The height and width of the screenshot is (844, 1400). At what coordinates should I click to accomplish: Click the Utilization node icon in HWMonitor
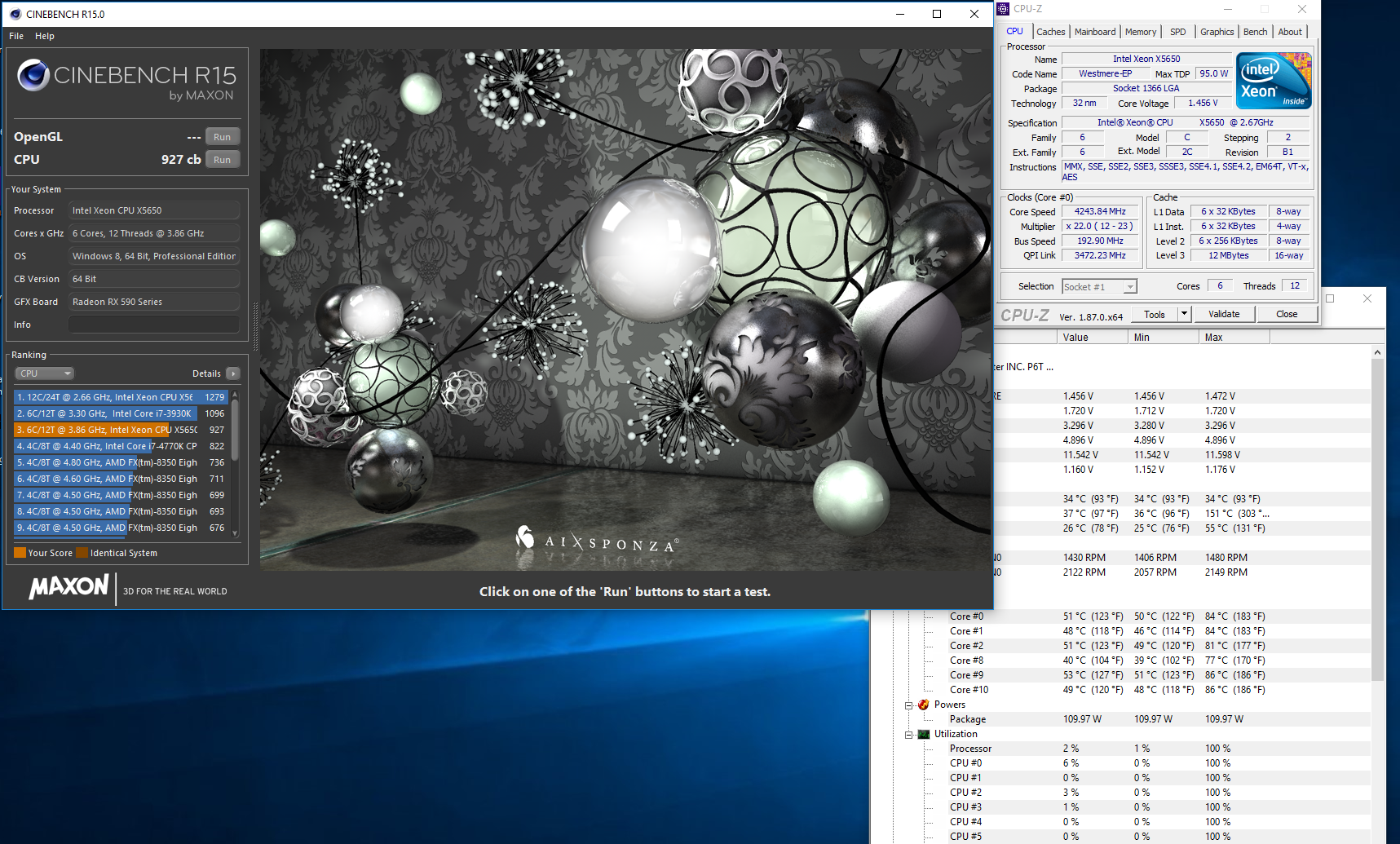(x=924, y=734)
